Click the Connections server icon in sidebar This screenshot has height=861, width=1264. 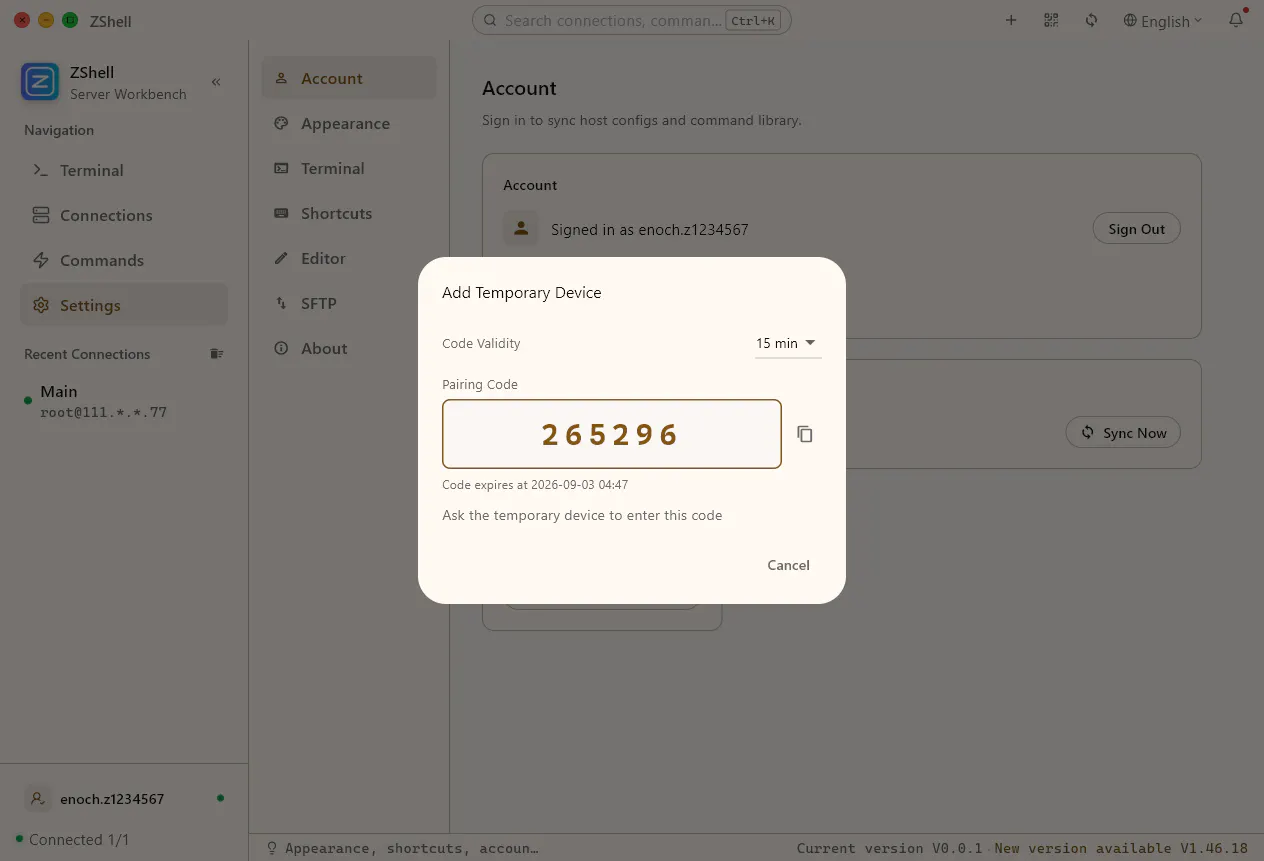pos(41,215)
